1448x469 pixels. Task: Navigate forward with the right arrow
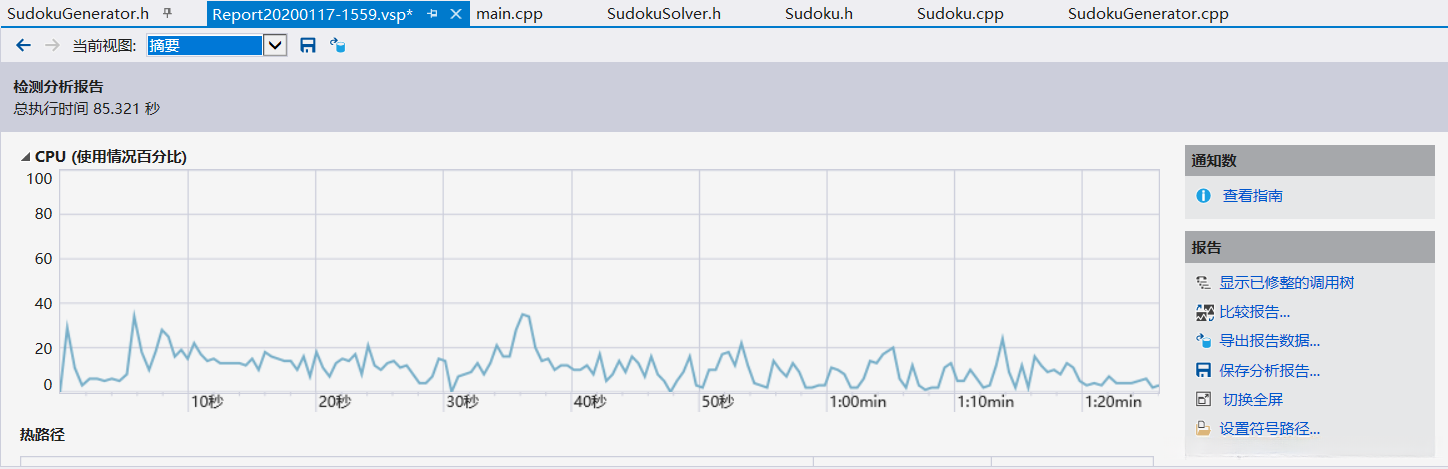[x=52, y=45]
